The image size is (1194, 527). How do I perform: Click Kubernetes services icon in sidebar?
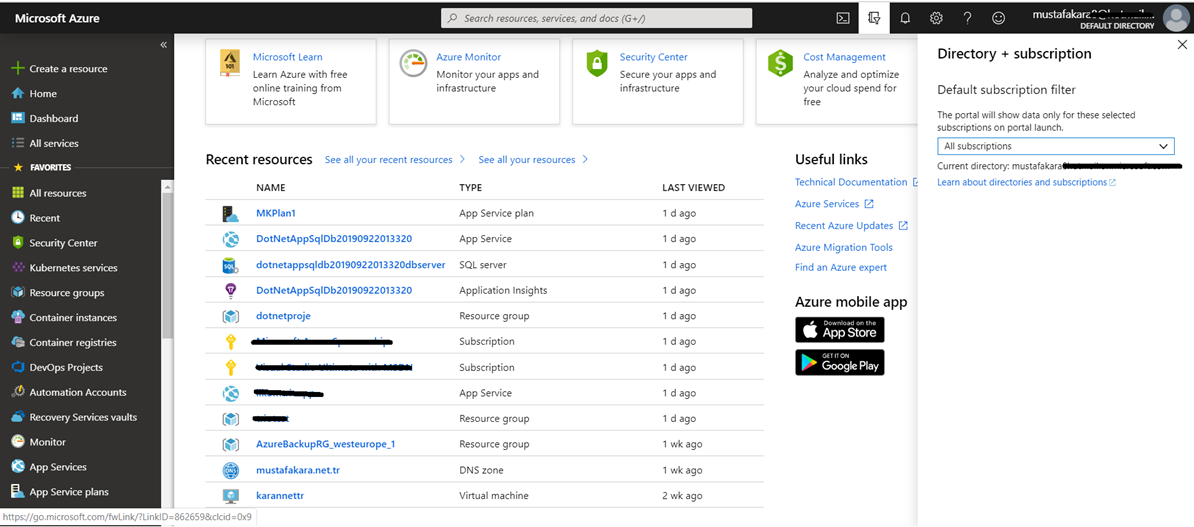click(x=18, y=268)
